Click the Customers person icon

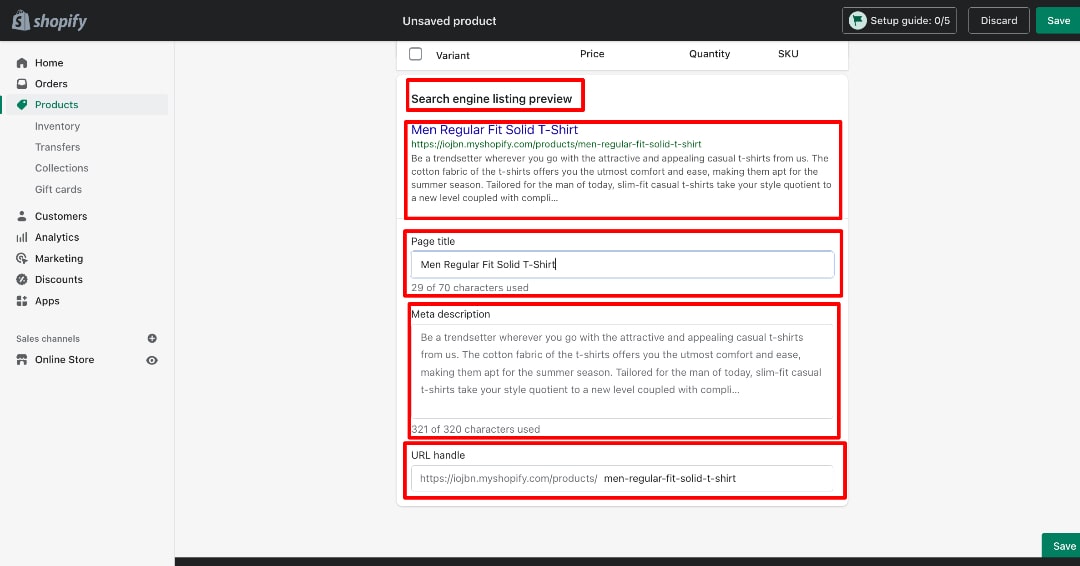point(22,216)
